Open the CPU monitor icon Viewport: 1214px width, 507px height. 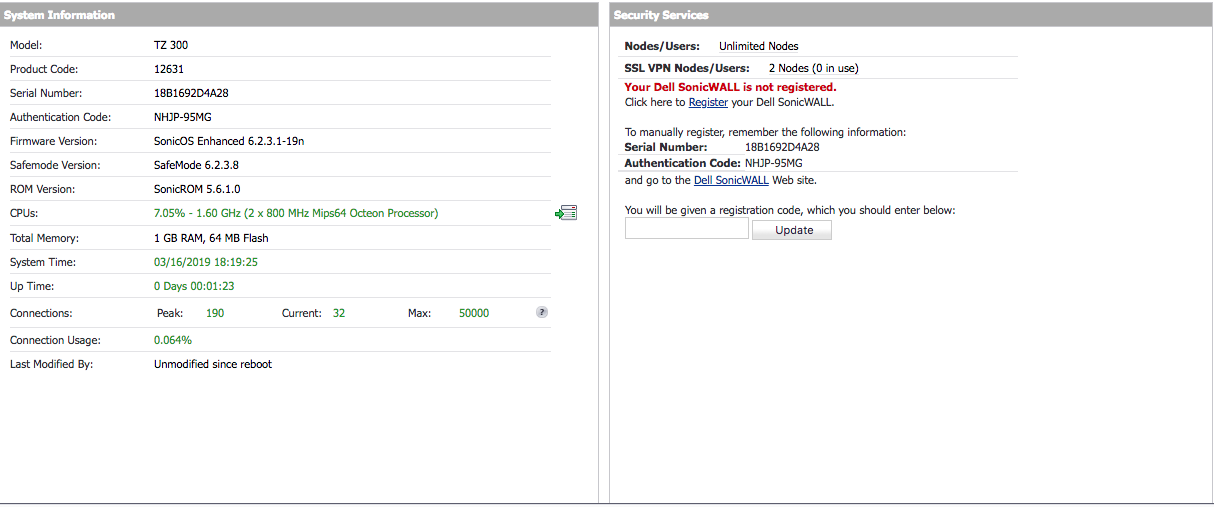566,213
